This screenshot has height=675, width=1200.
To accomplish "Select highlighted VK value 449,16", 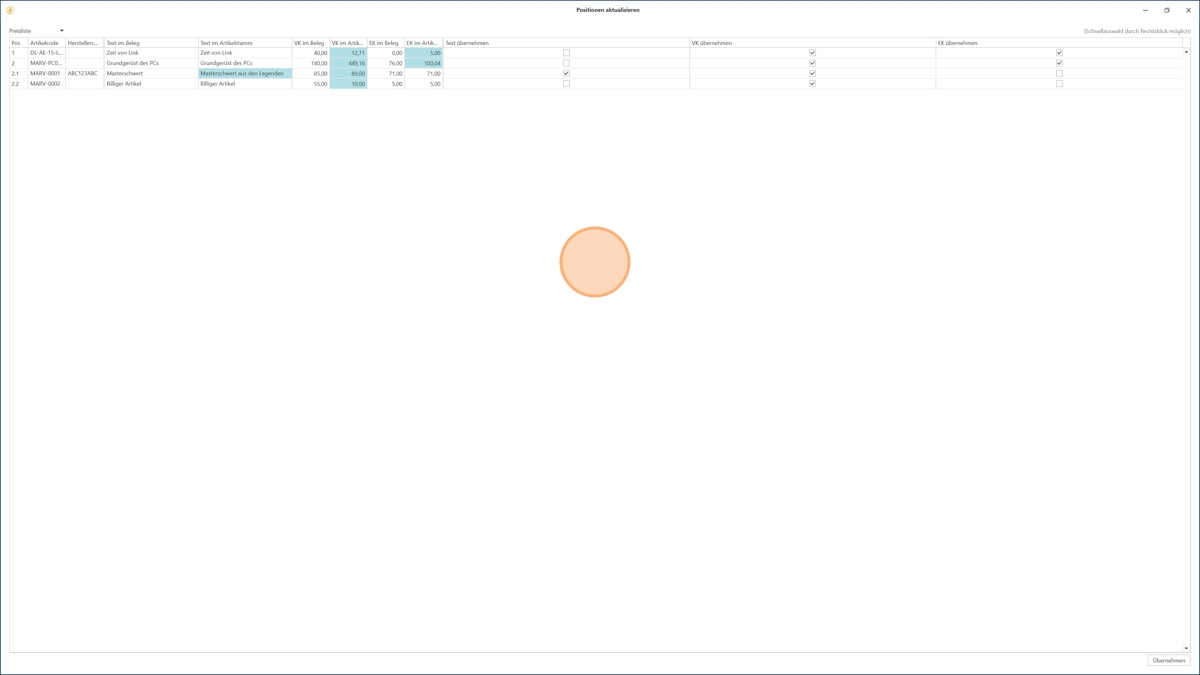I will tap(348, 63).
